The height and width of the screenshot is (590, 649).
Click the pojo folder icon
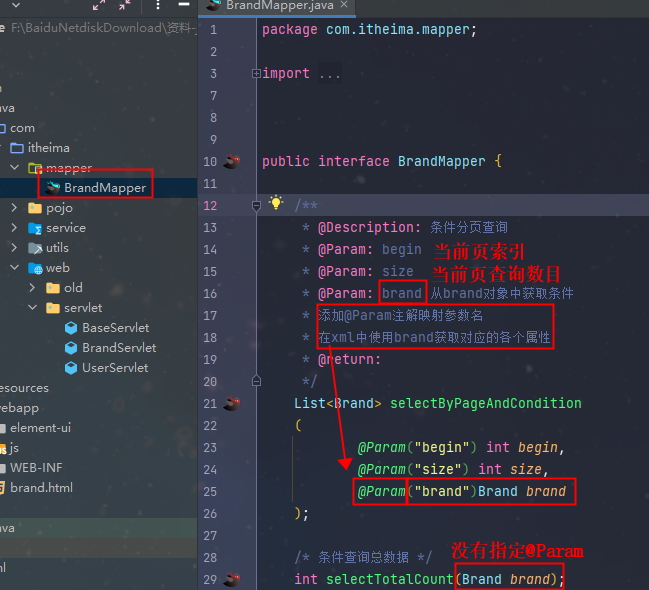35,208
